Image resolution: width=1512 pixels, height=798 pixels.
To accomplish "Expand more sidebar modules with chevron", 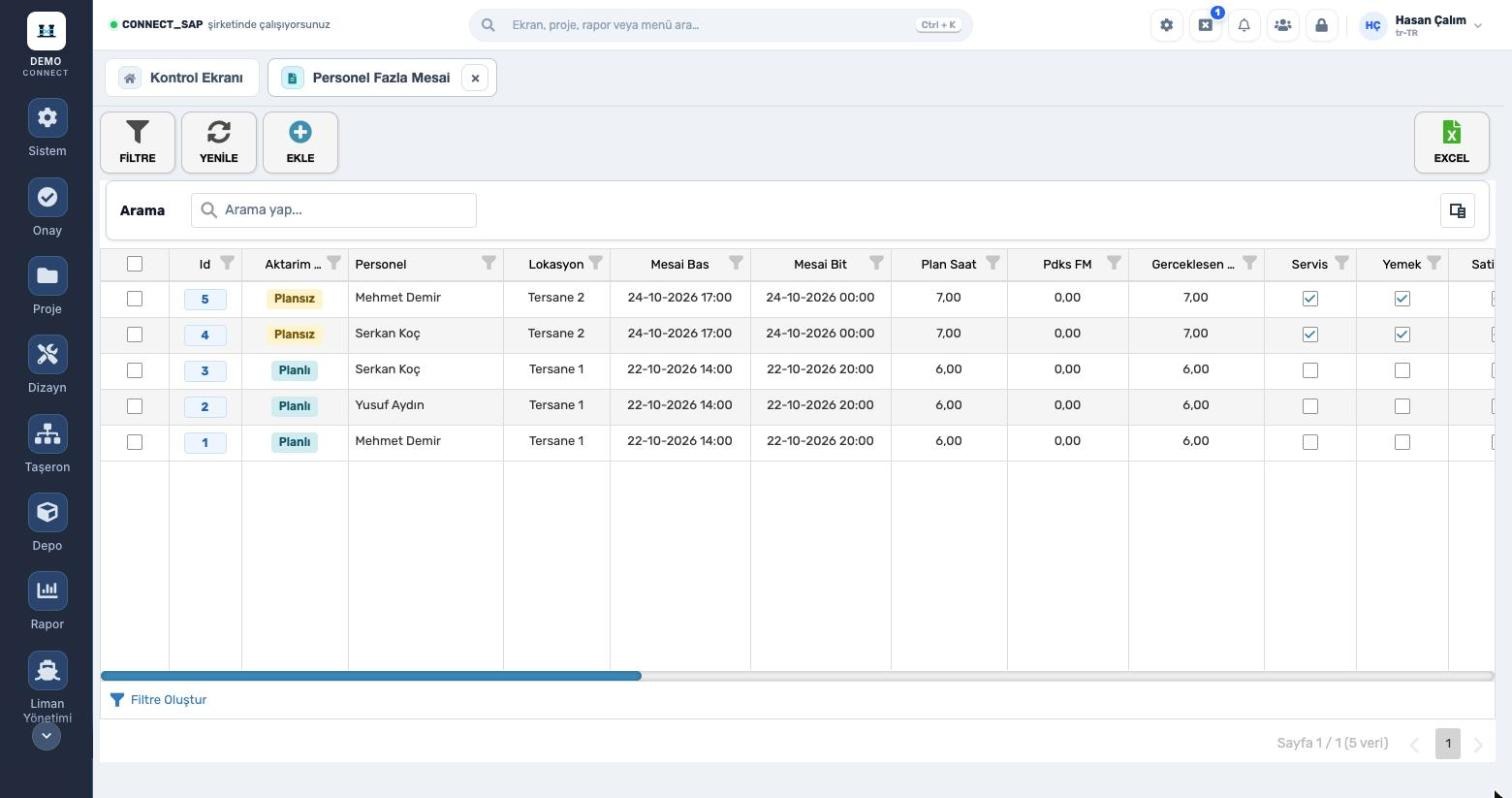I will click(x=46, y=736).
